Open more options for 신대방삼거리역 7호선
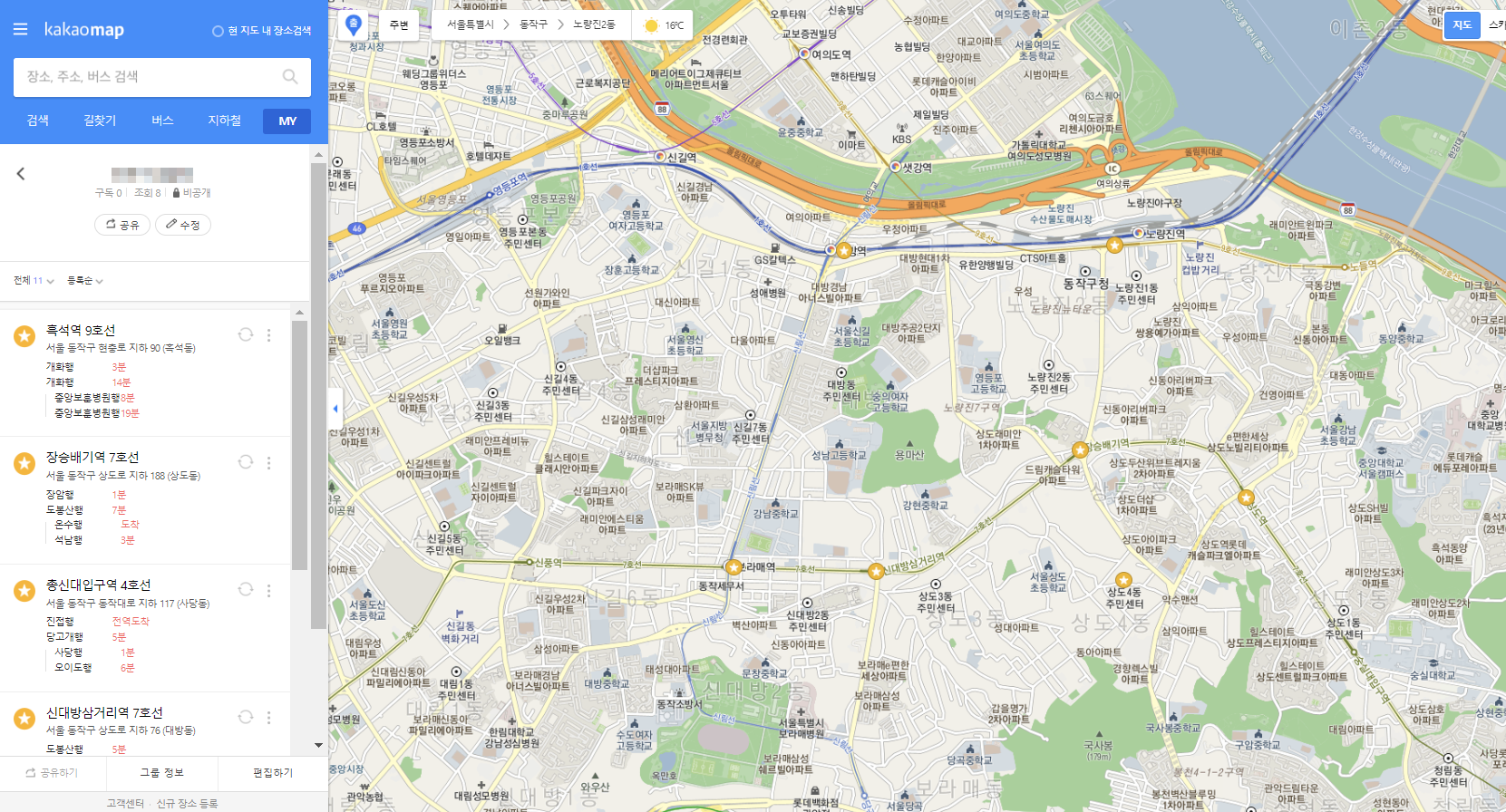1506x812 pixels. click(268, 717)
